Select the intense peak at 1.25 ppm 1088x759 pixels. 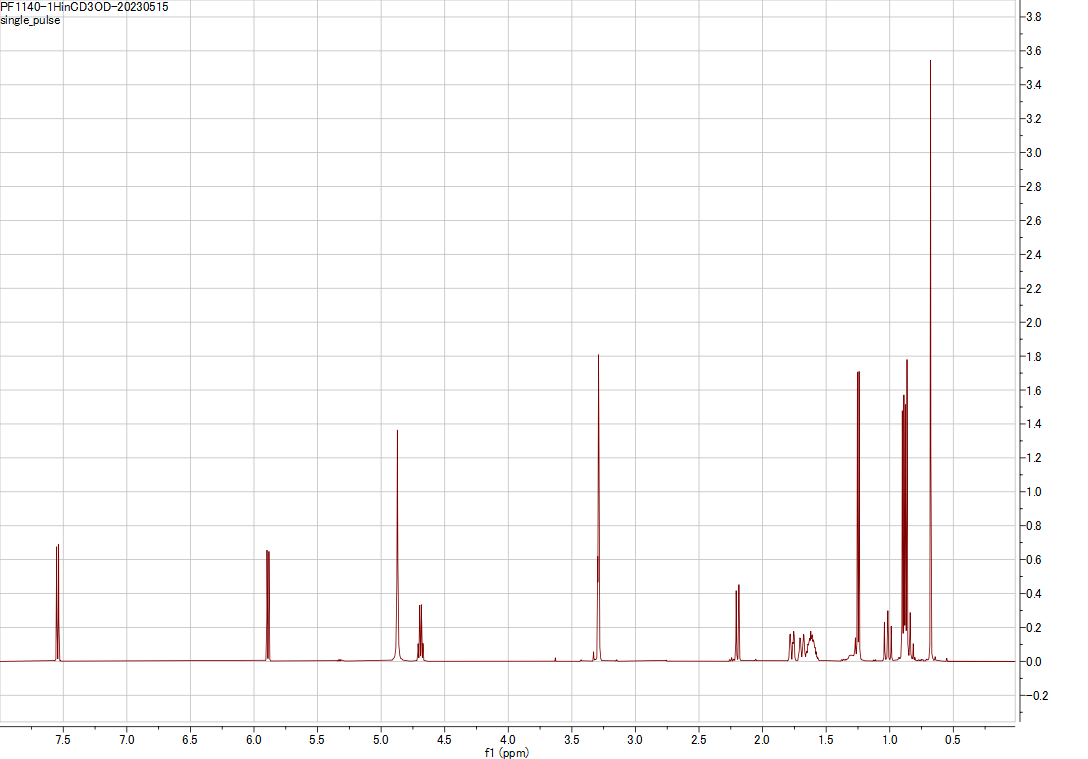858,450
